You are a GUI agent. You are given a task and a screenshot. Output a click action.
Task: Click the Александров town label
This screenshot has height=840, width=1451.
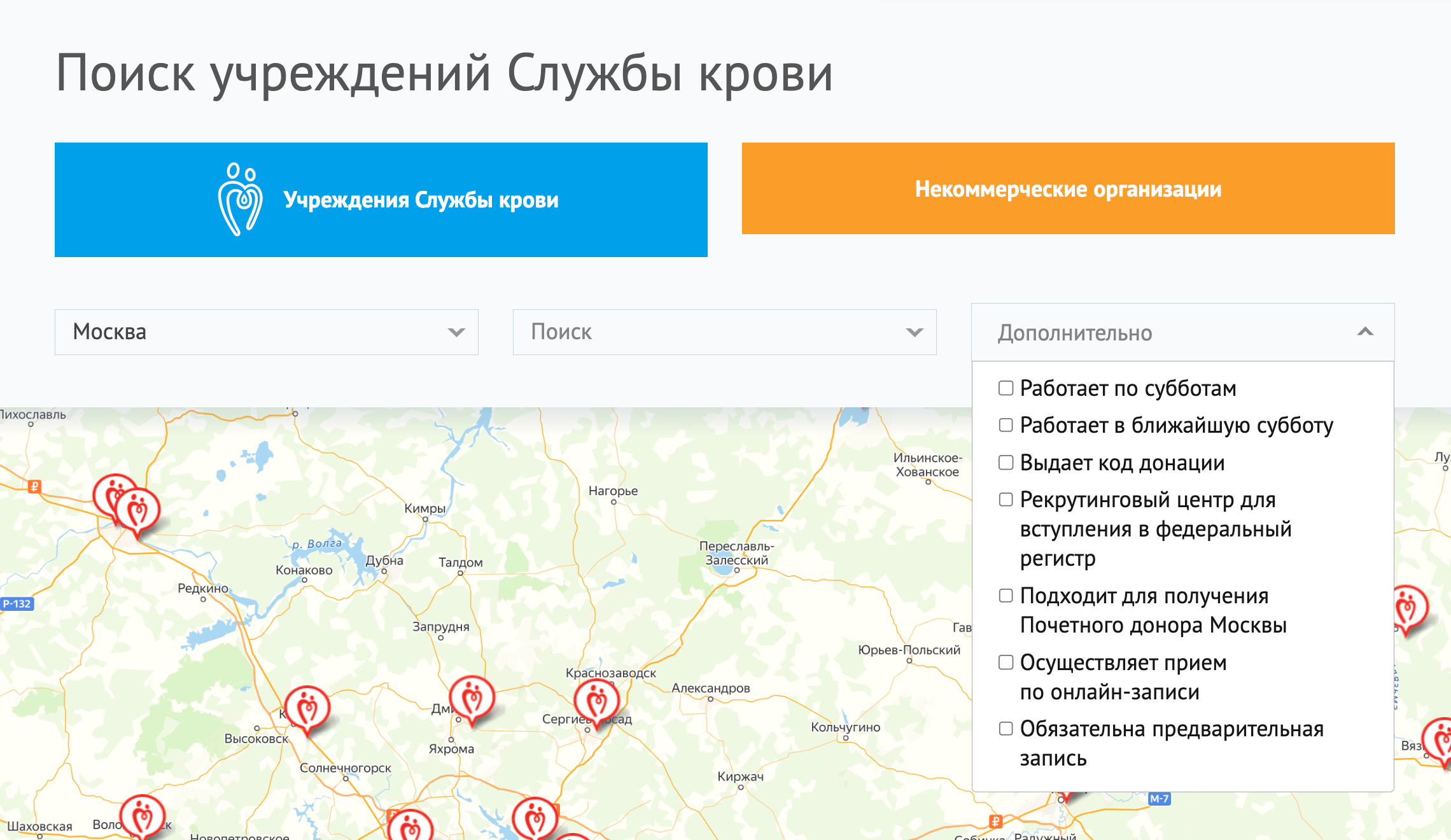711,688
